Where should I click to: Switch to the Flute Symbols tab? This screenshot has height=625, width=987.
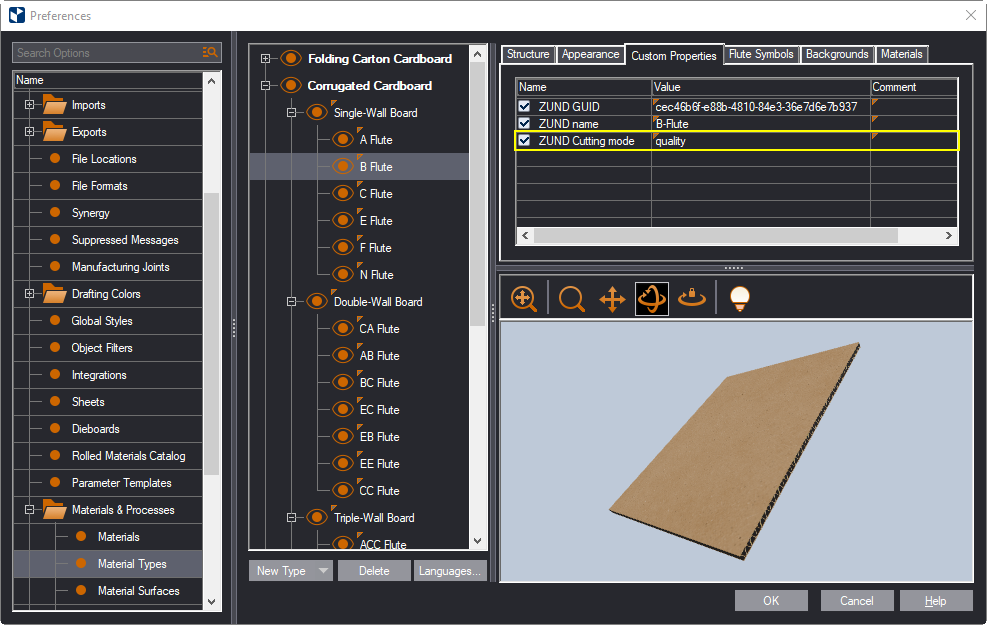coord(761,55)
